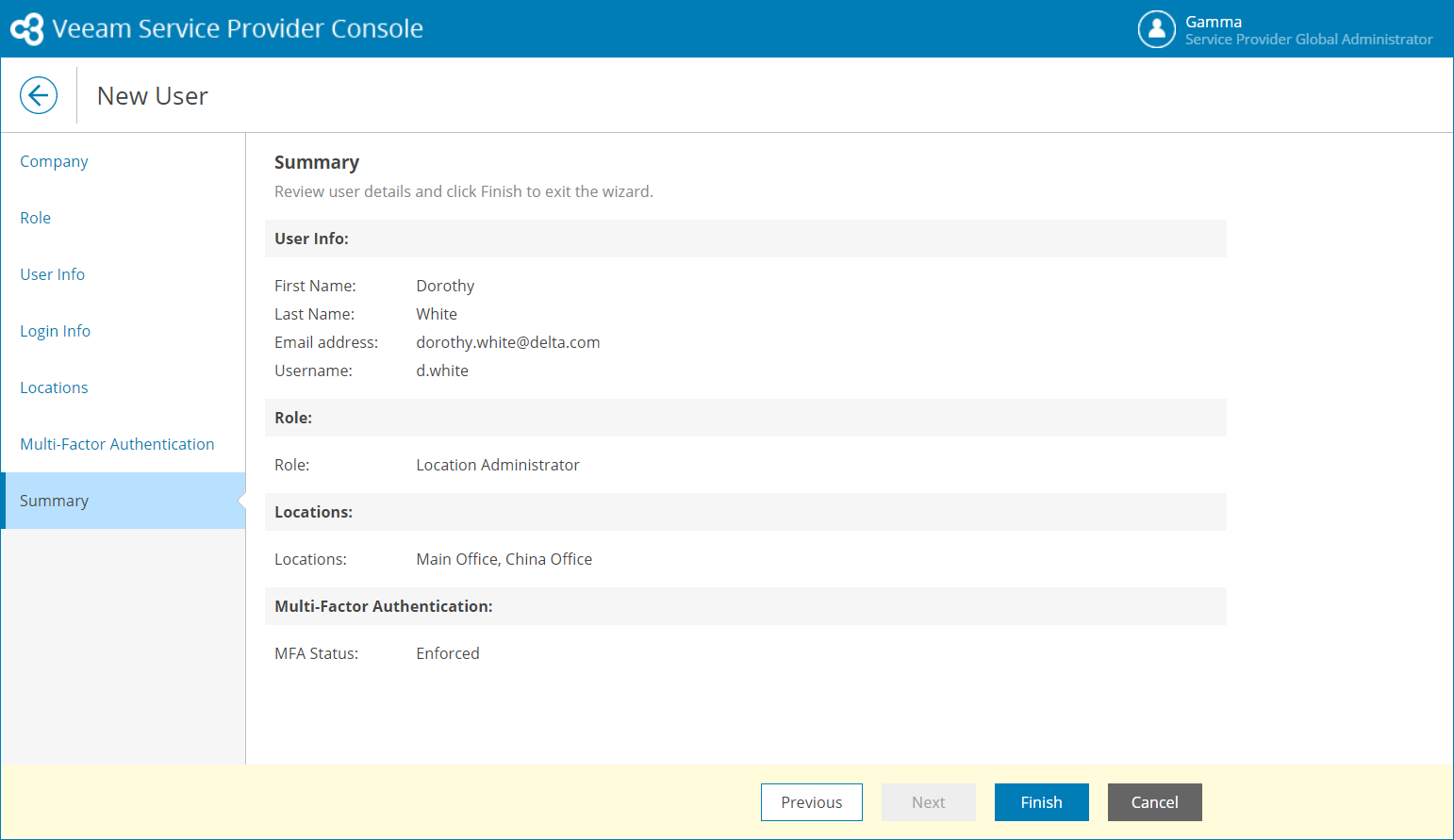Screen dimensions: 1454x840
Task: Click the Veeam logo icon
Action: [27, 28]
